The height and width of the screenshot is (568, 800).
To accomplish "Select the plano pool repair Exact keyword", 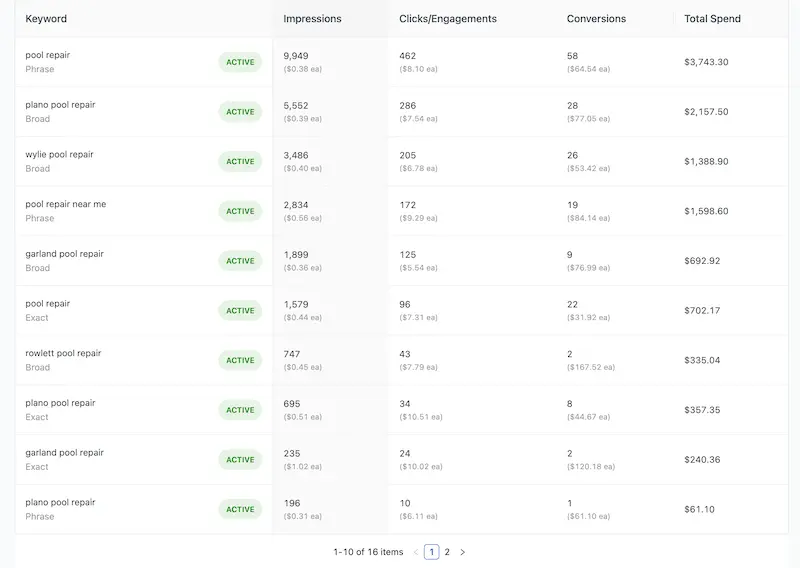I will point(60,403).
